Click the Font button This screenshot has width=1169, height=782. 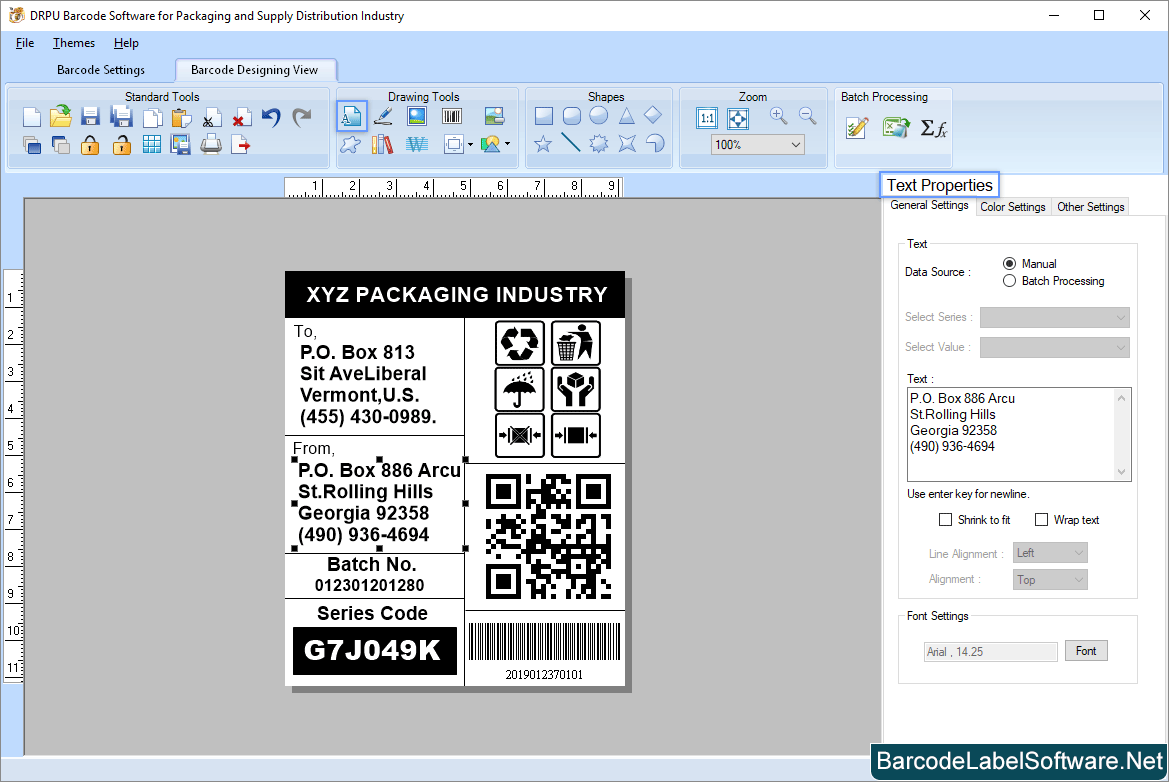[1086, 651]
